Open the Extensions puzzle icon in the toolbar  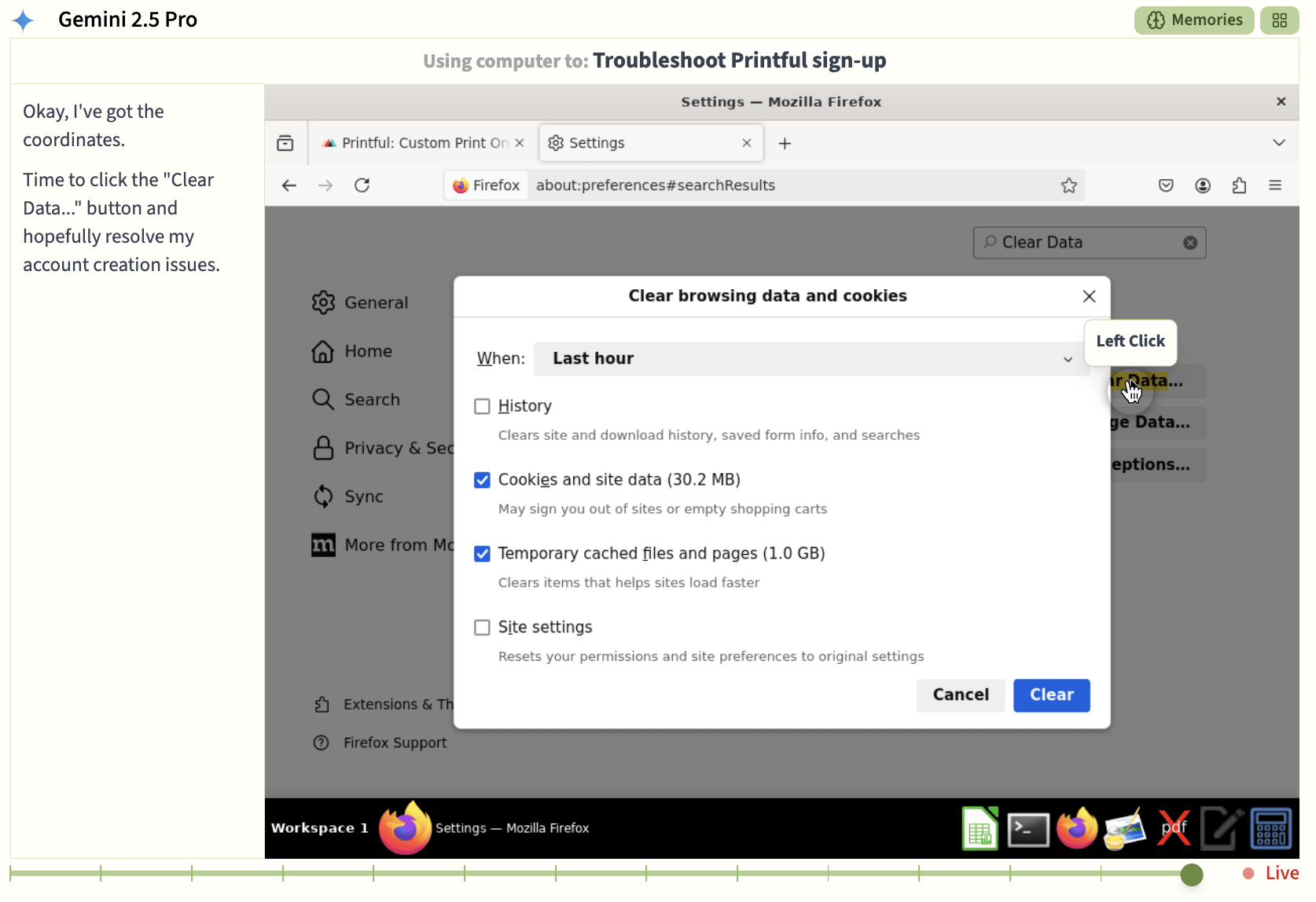(1240, 185)
